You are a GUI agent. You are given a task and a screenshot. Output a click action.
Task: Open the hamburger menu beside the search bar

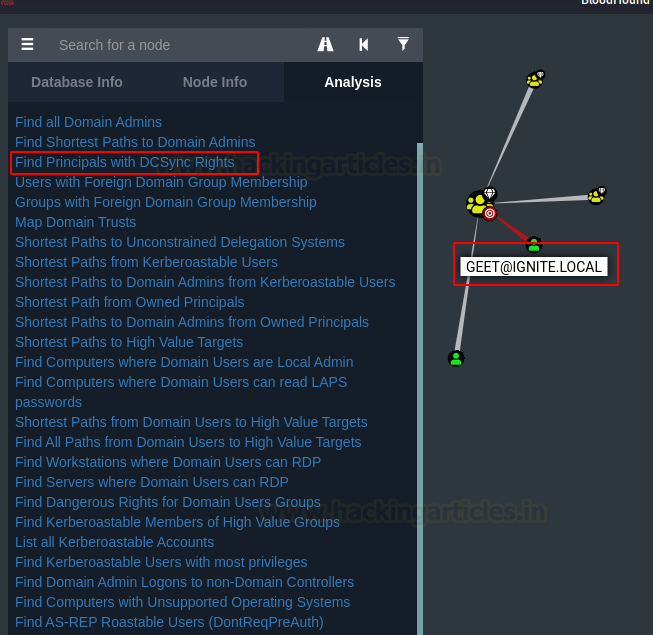click(27, 44)
